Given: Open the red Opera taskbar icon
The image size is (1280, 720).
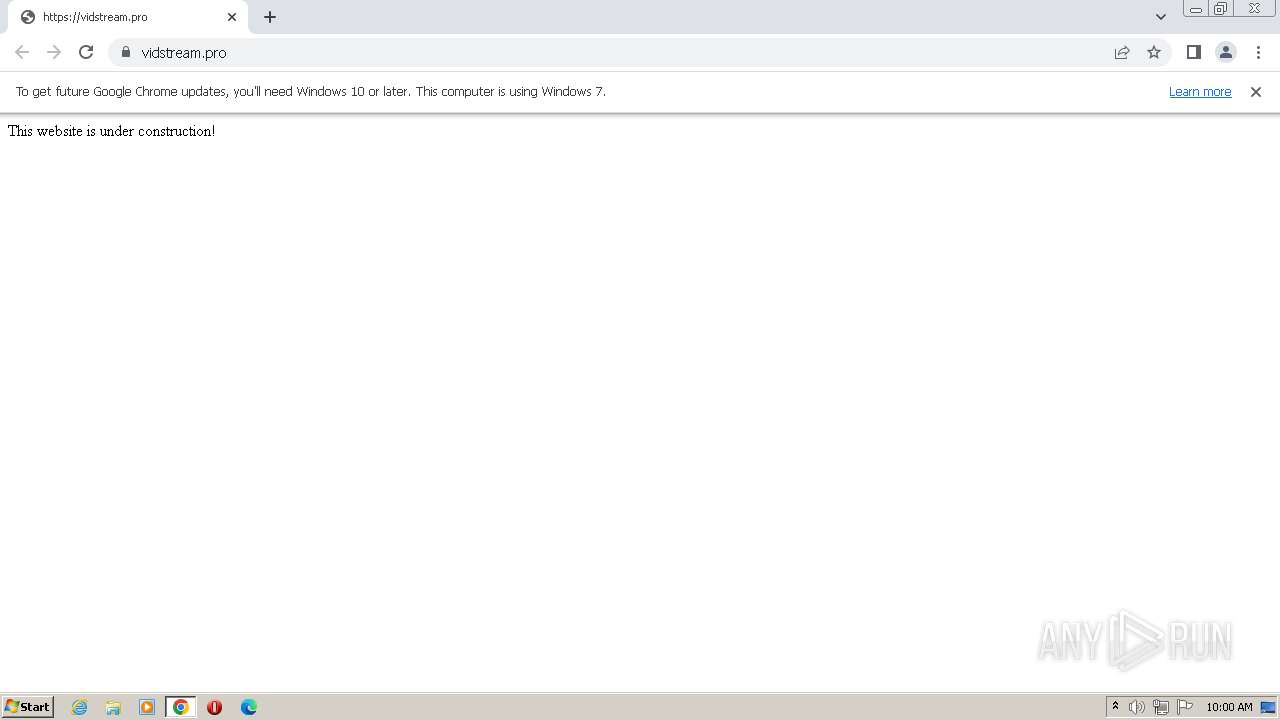Looking at the screenshot, I should pyautogui.click(x=214, y=707).
